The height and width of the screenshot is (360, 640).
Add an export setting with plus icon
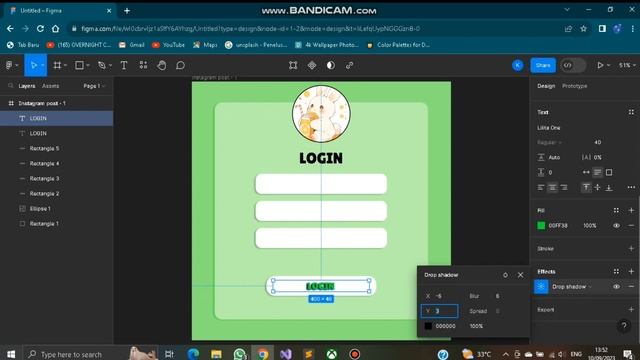click(x=631, y=309)
